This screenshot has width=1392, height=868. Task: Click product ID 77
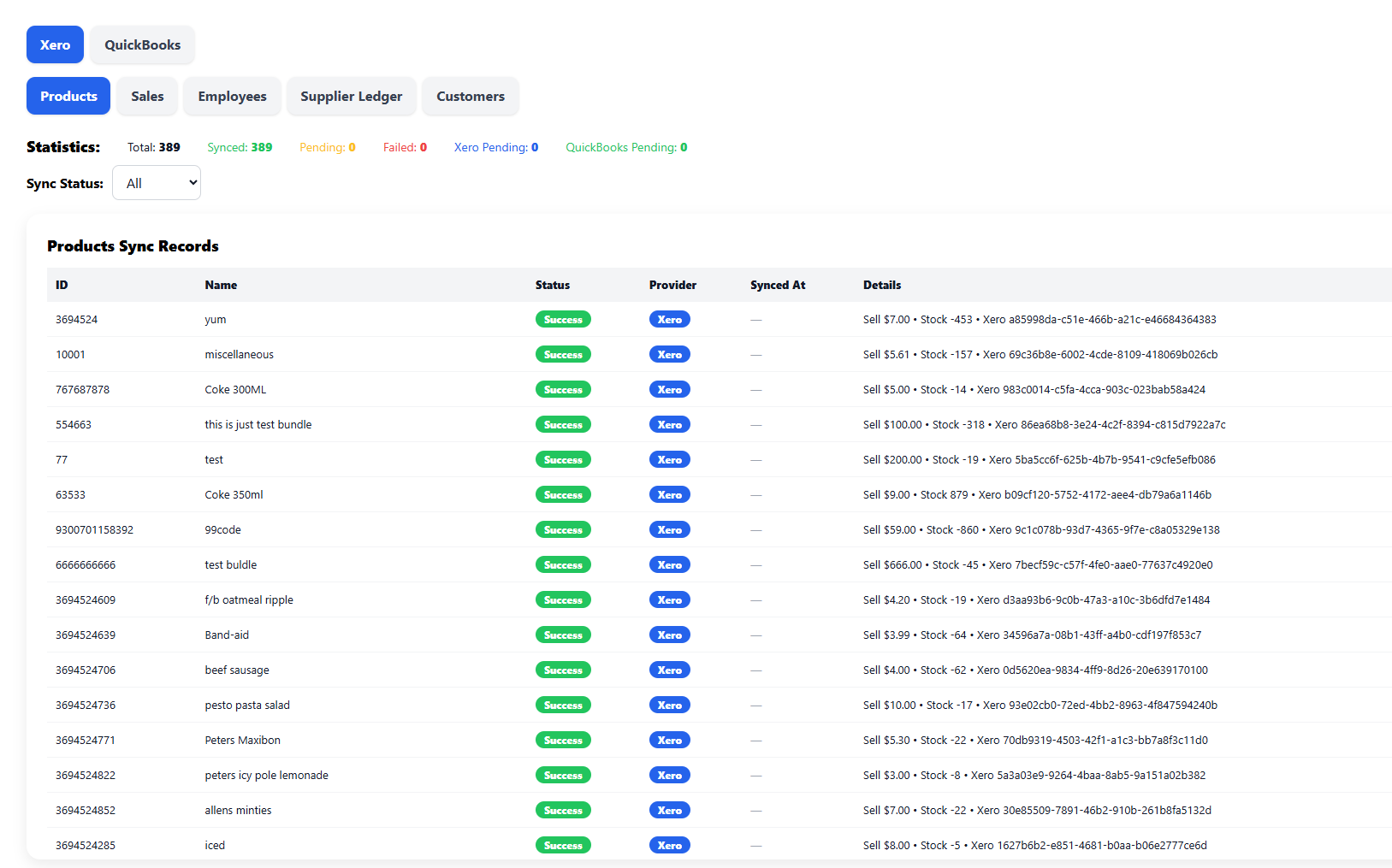pyautogui.click(x=62, y=459)
